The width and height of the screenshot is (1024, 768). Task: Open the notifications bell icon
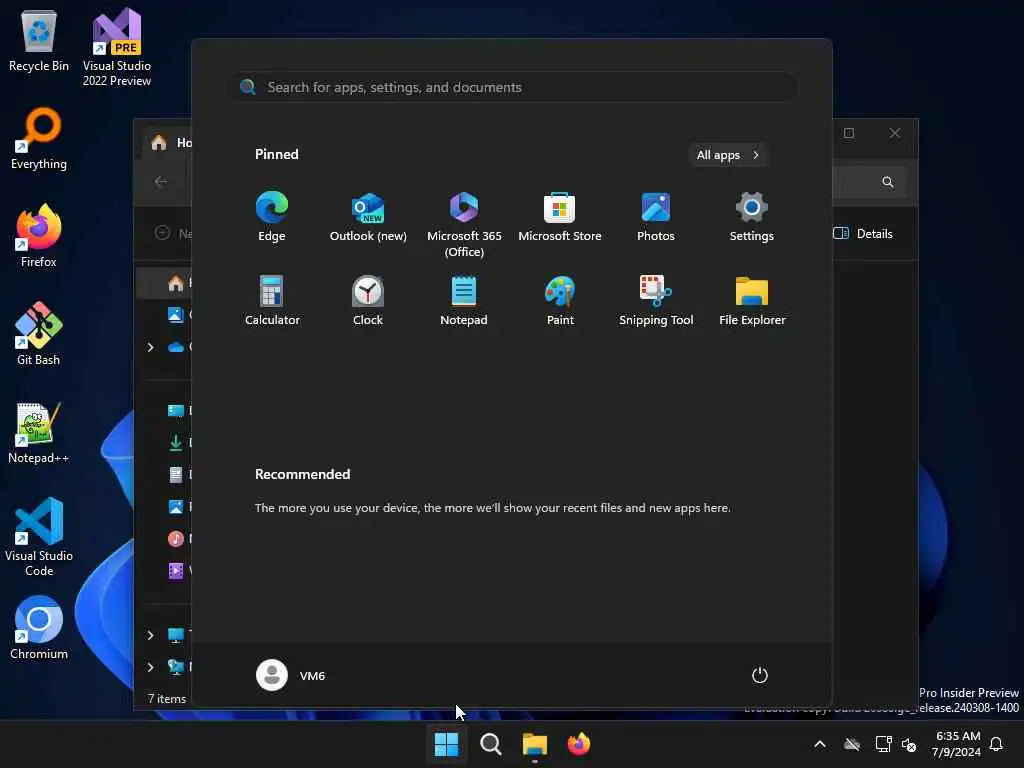(x=997, y=744)
